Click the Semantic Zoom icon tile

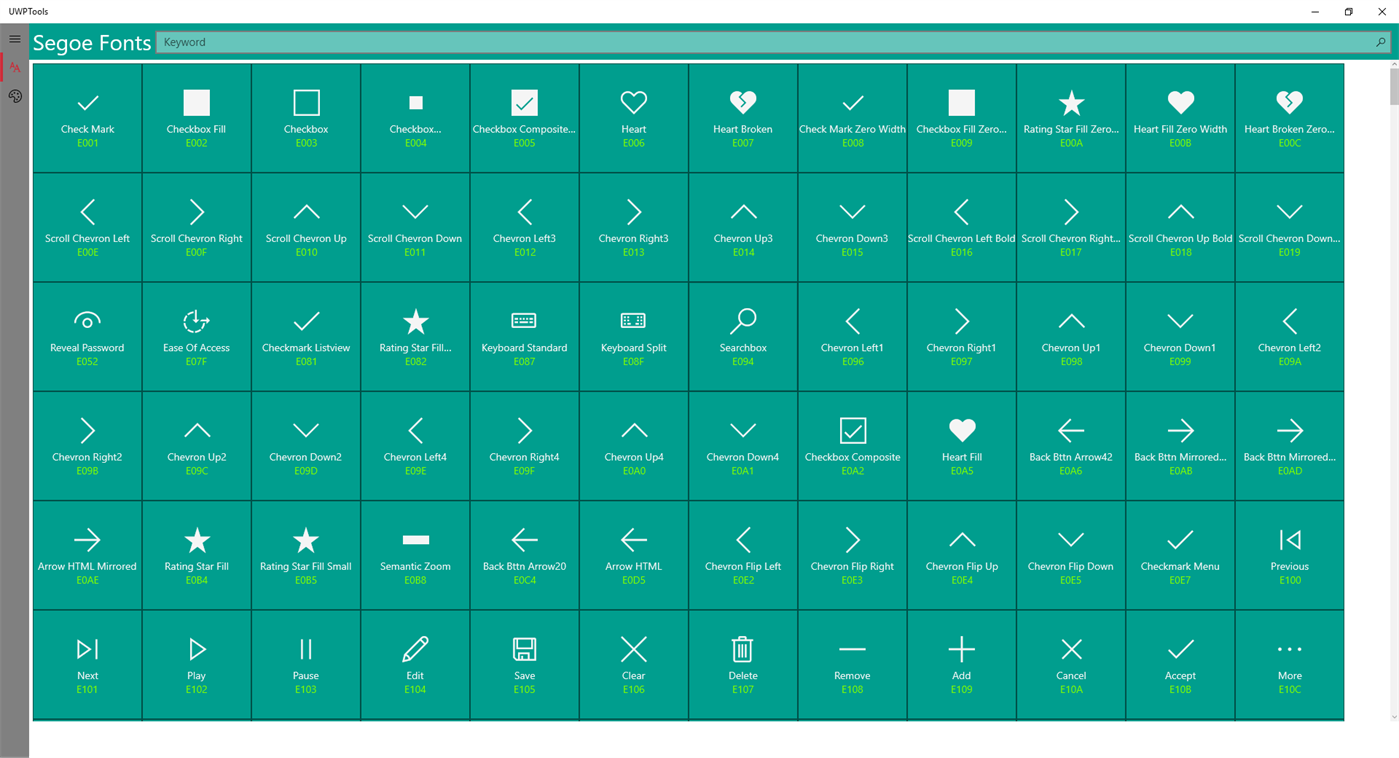tap(415, 553)
